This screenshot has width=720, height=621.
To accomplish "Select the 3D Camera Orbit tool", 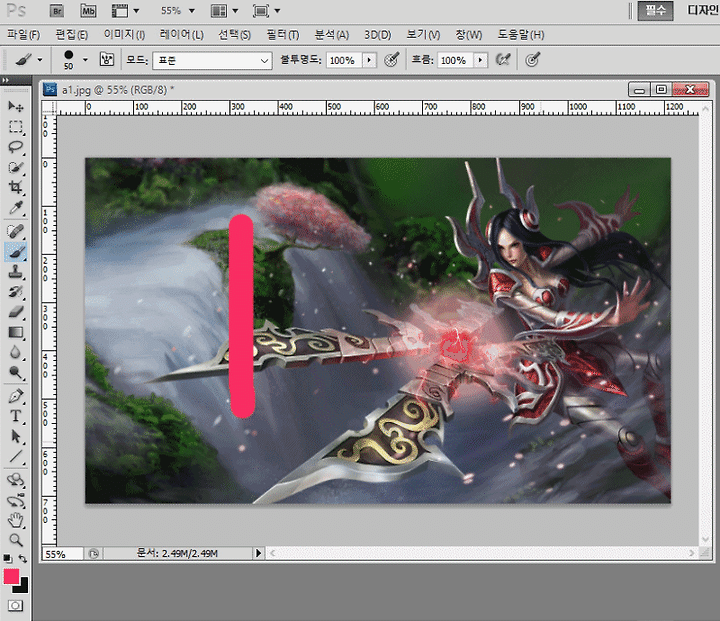I will tap(16, 500).
